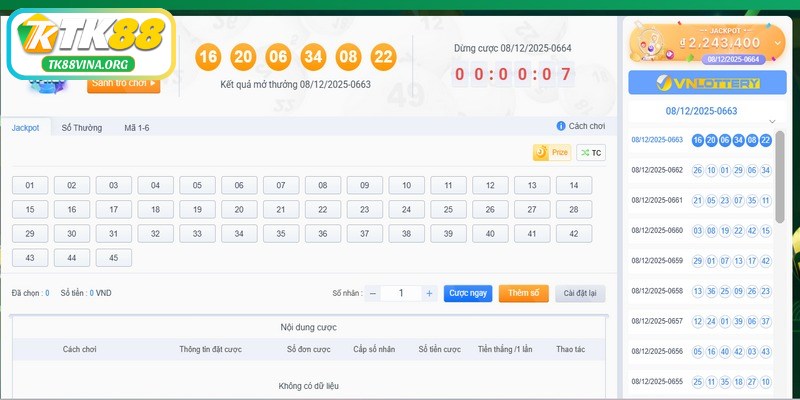Click the Thông tin đặt cược header
This screenshot has width=800, height=400.
(211, 349)
